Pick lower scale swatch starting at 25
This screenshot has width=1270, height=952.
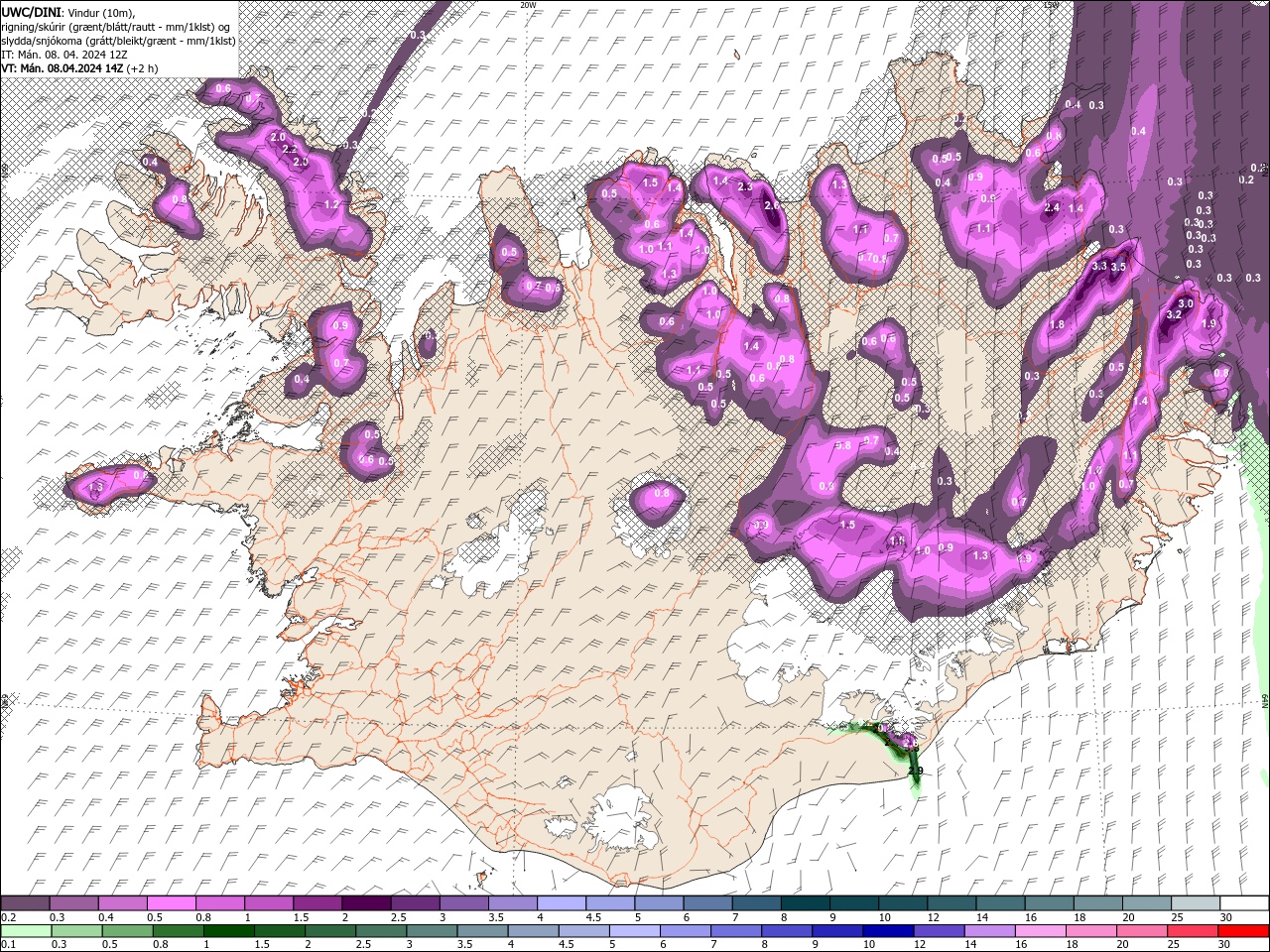click(1194, 931)
